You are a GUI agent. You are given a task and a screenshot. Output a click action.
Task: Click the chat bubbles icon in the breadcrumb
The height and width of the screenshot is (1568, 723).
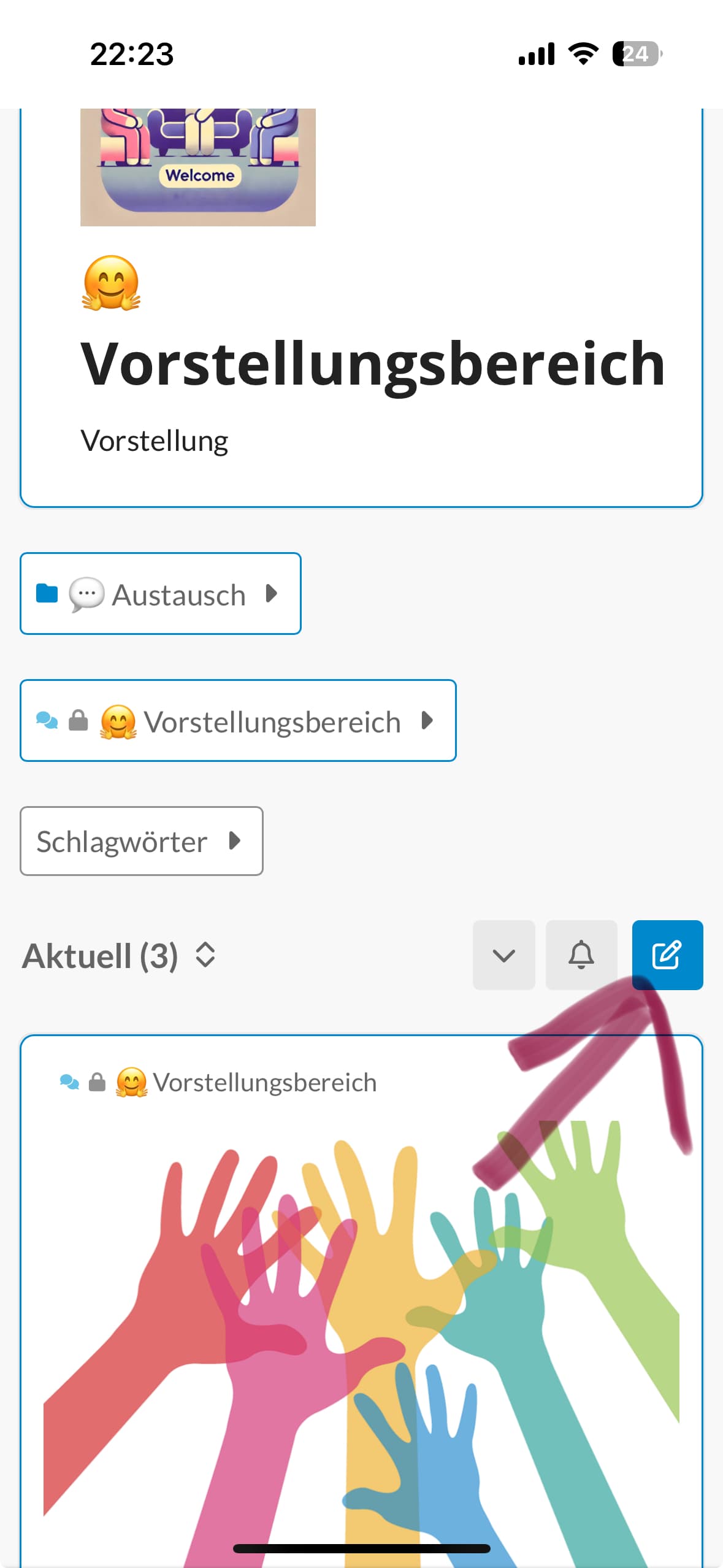pyautogui.click(x=47, y=720)
